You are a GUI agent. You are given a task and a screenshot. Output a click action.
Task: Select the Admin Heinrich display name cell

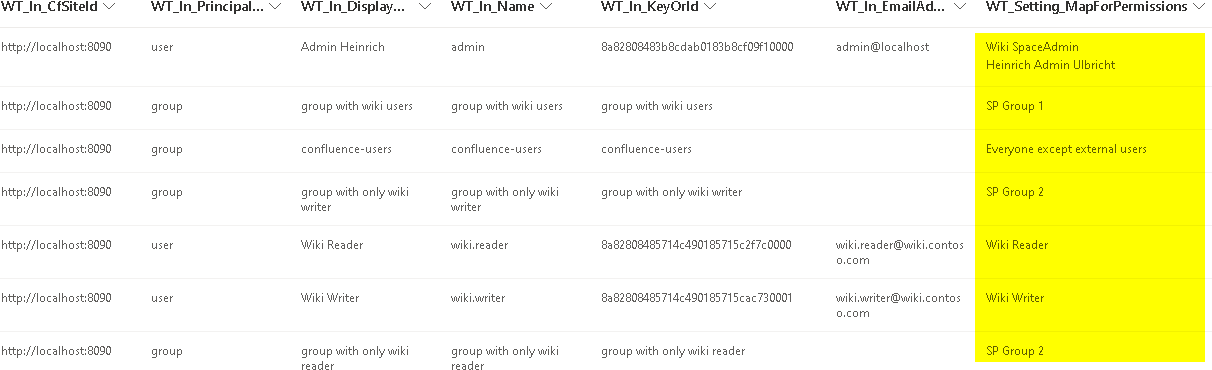(342, 47)
